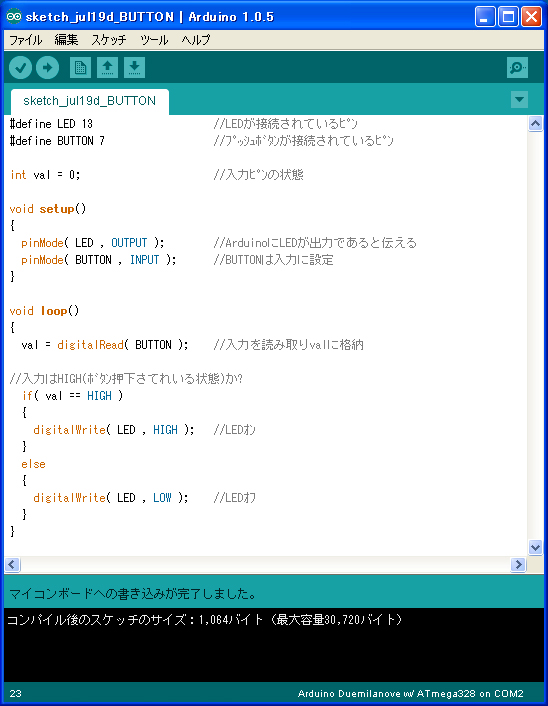Image resolution: width=548 pixels, height=706 pixels.
Task: Click the horizontal scrollbar right arrow
Action: point(518,564)
